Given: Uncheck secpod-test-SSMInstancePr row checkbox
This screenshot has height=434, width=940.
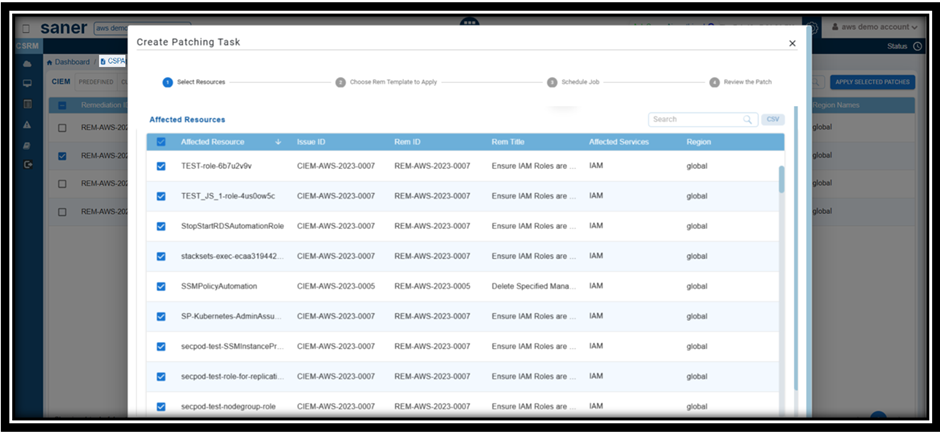Looking at the screenshot, I should coord(161,346).
